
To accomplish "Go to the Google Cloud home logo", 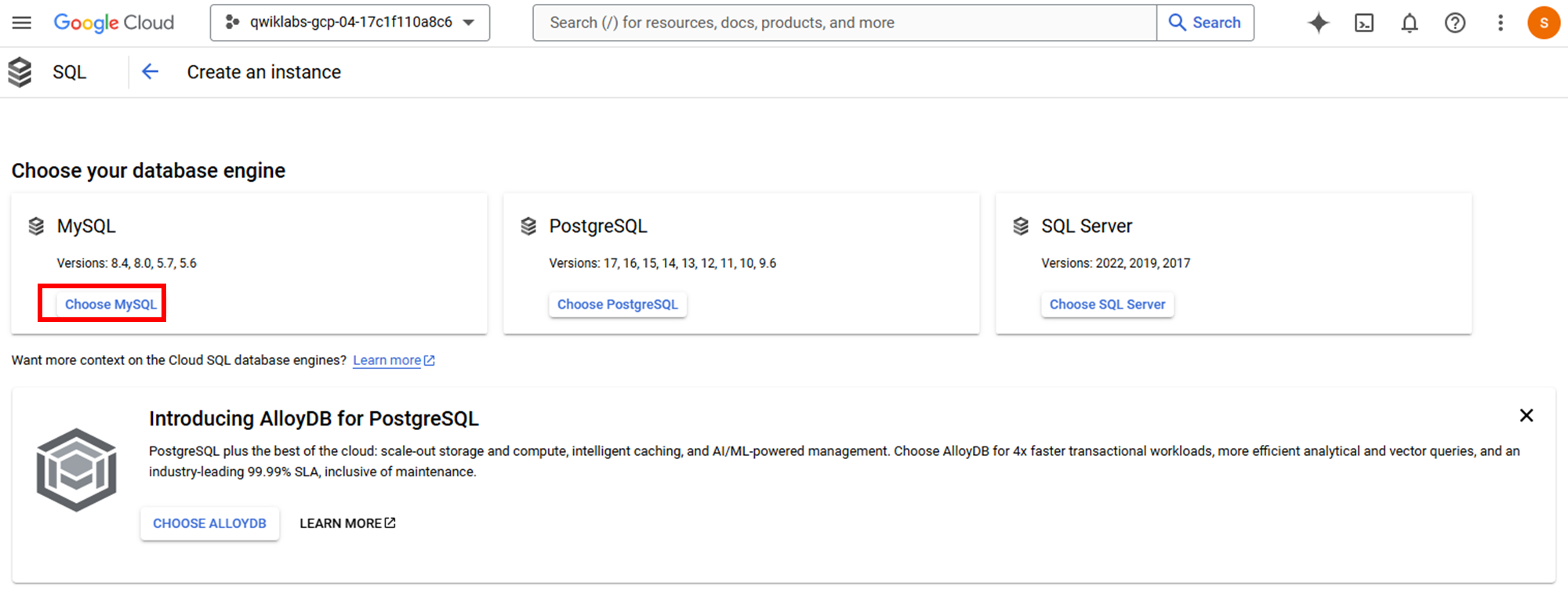I will [x=114, y=23].
